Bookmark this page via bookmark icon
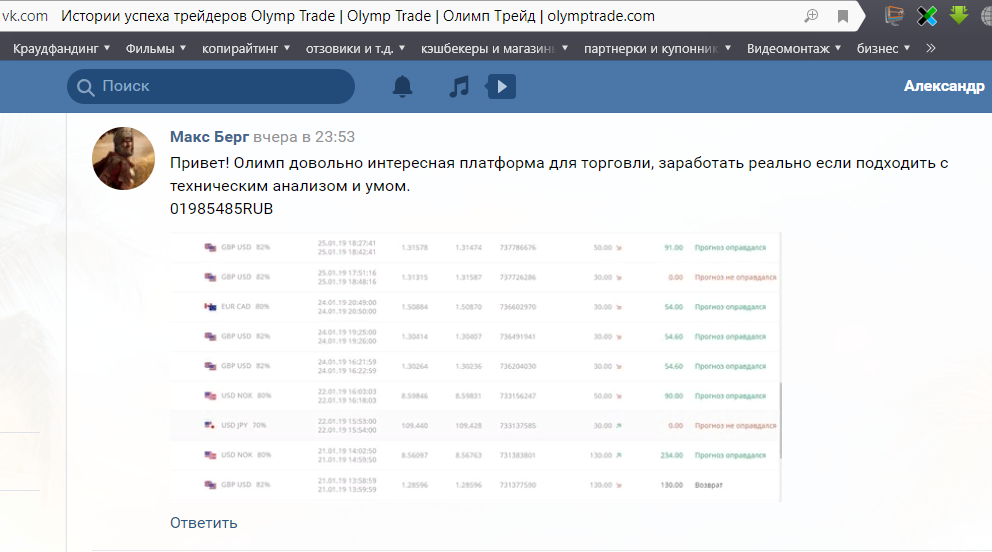The width and height of the screenshot is (992, 552). [843, 16]
